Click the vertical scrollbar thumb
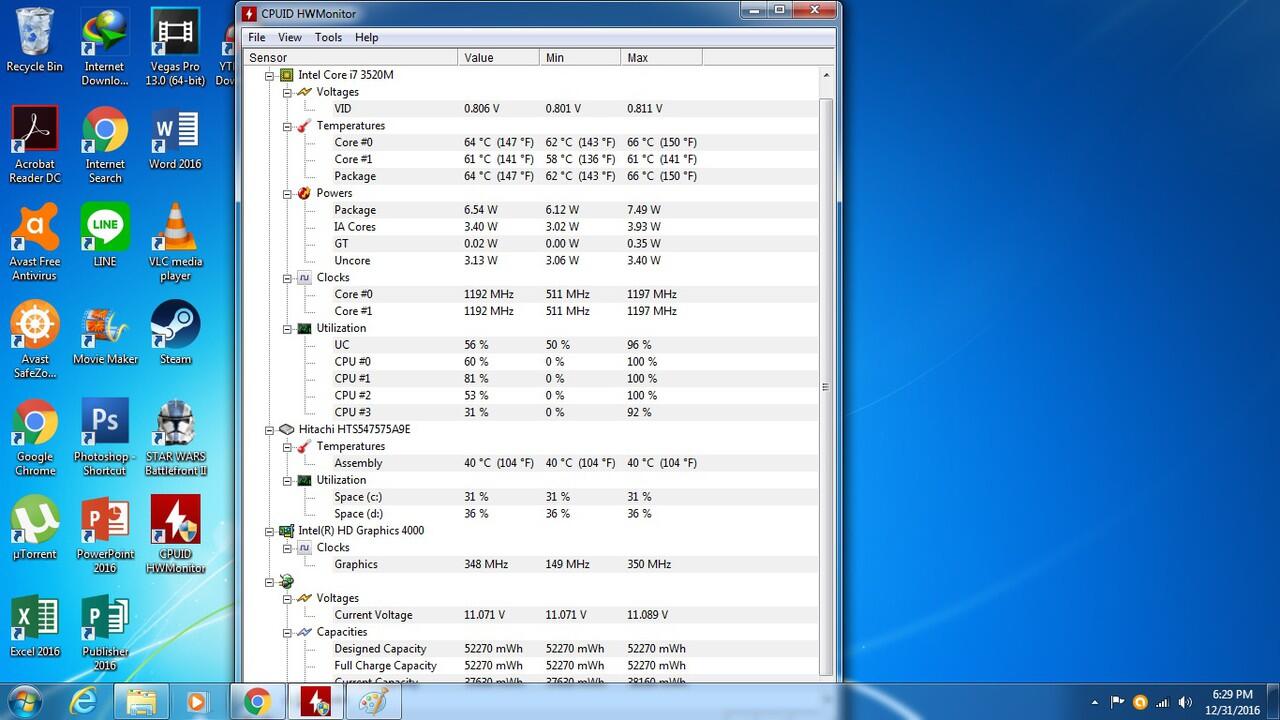This screenshot has height=720, width=1280. pos(826,386)
